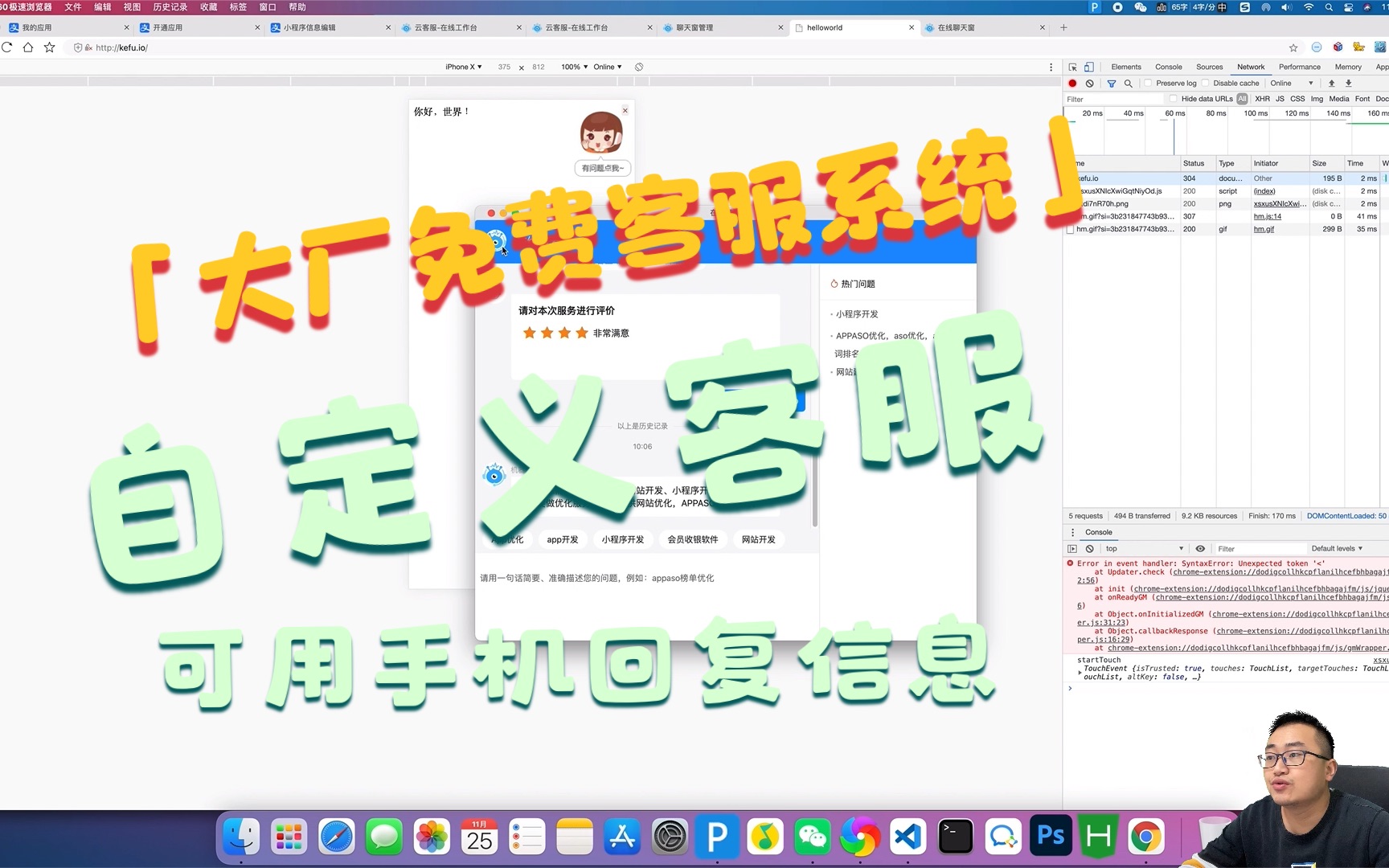Enable Preserve log checkbox
This screenshot has height=868, width=1389.
coord(1149,84)
